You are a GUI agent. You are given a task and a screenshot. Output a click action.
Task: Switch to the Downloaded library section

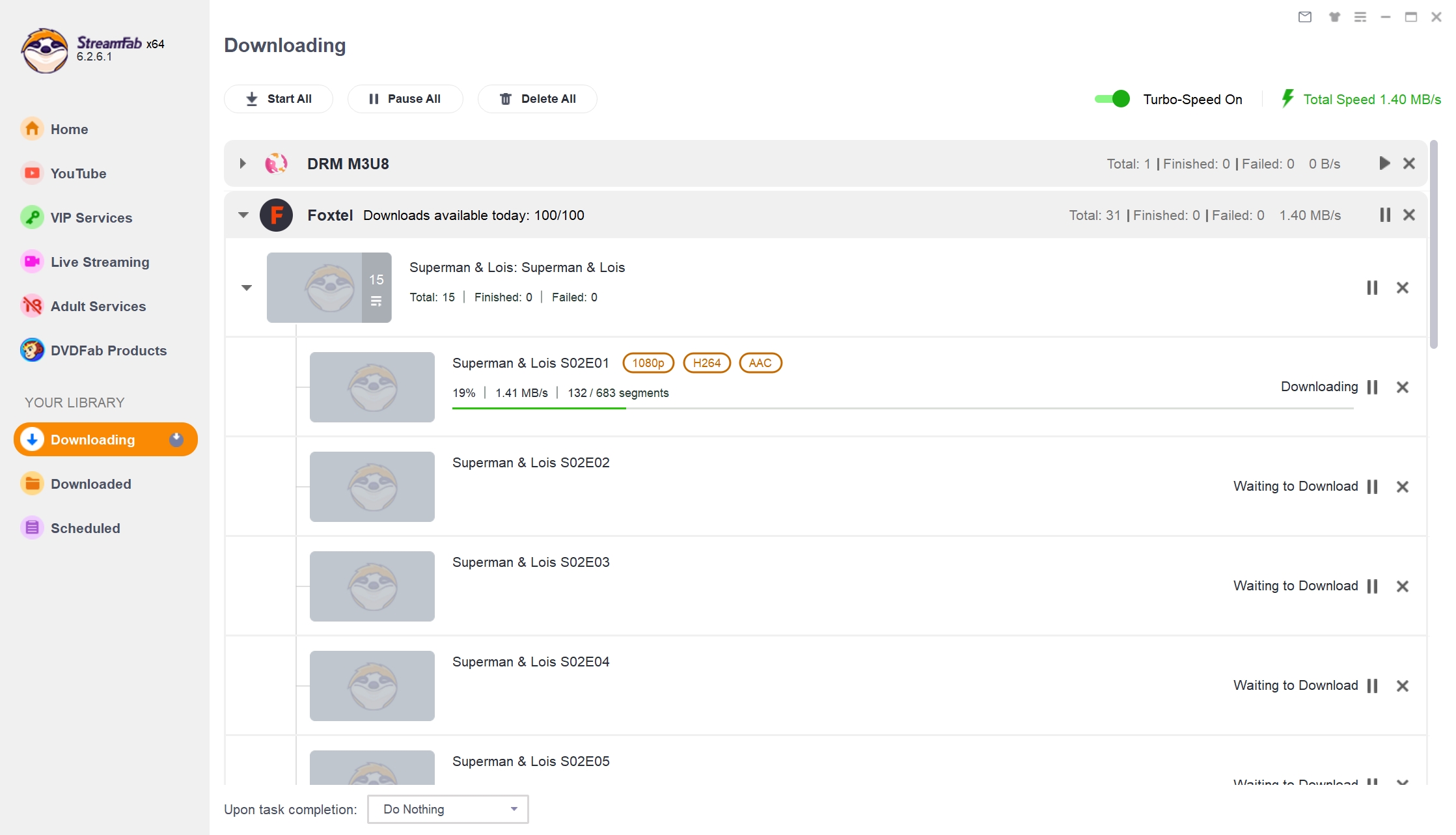point(91,484)
